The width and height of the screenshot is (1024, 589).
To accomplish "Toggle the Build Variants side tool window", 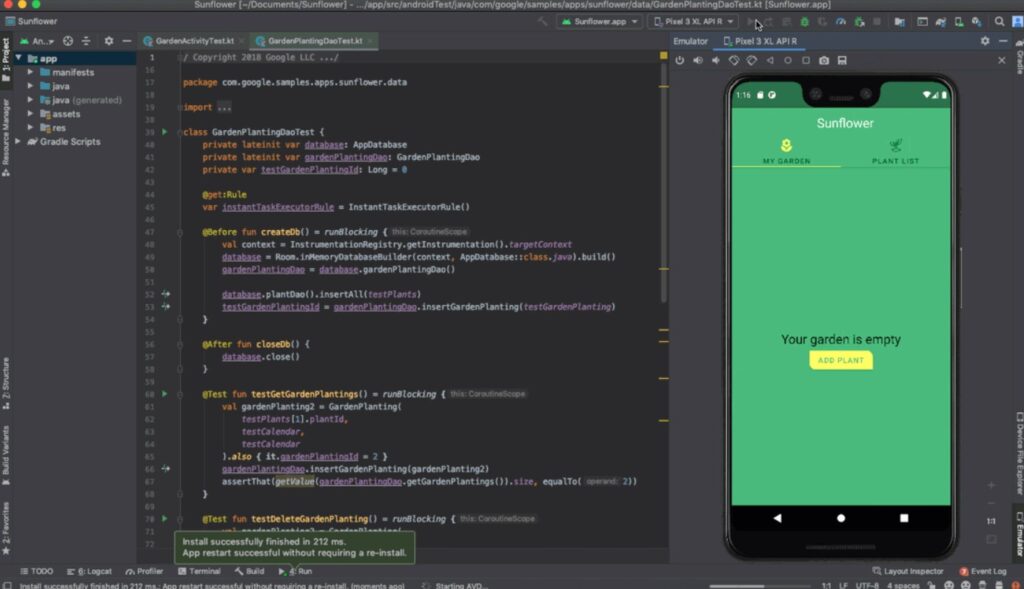I will pos(6,455).
